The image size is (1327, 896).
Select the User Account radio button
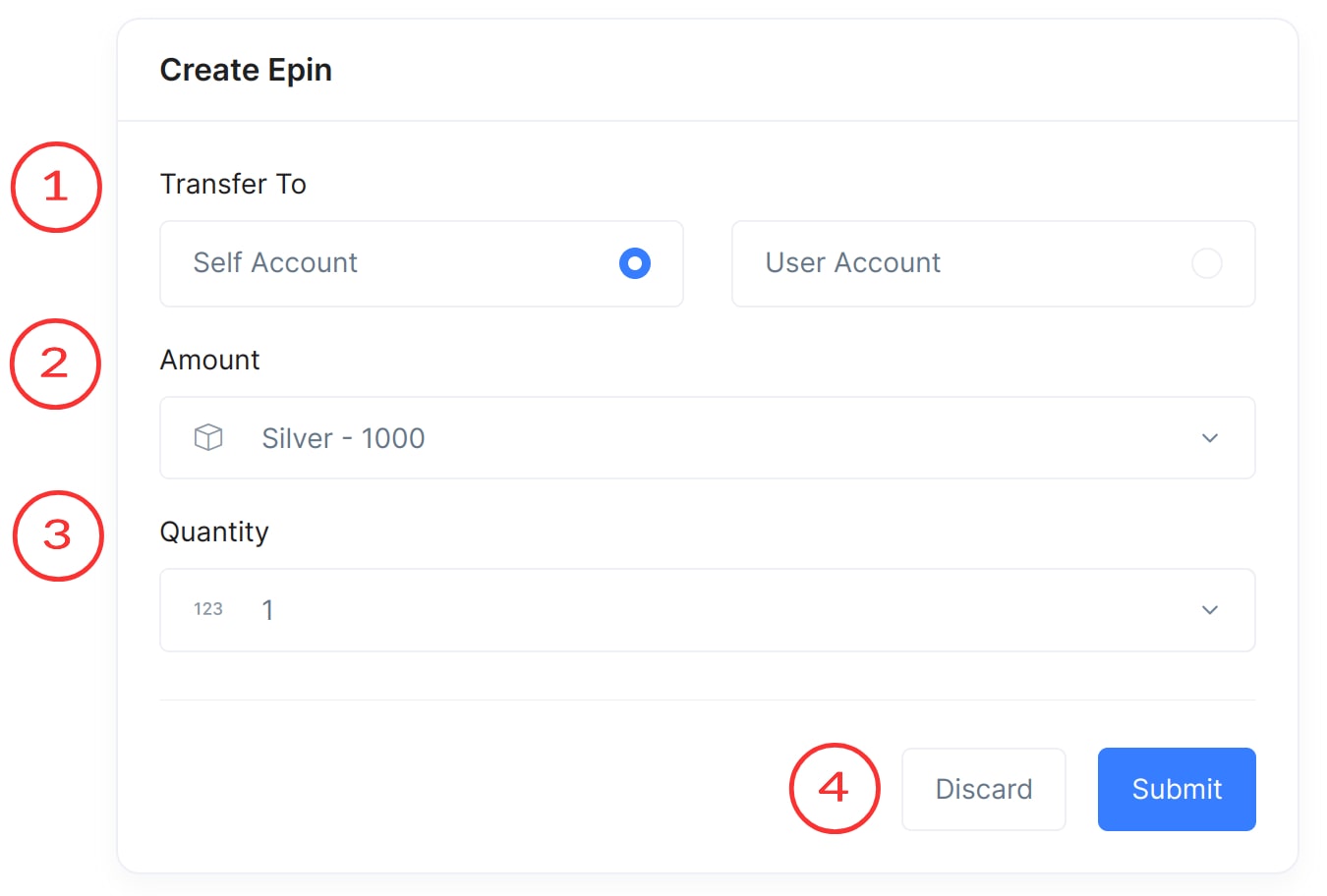point(1206,263)
